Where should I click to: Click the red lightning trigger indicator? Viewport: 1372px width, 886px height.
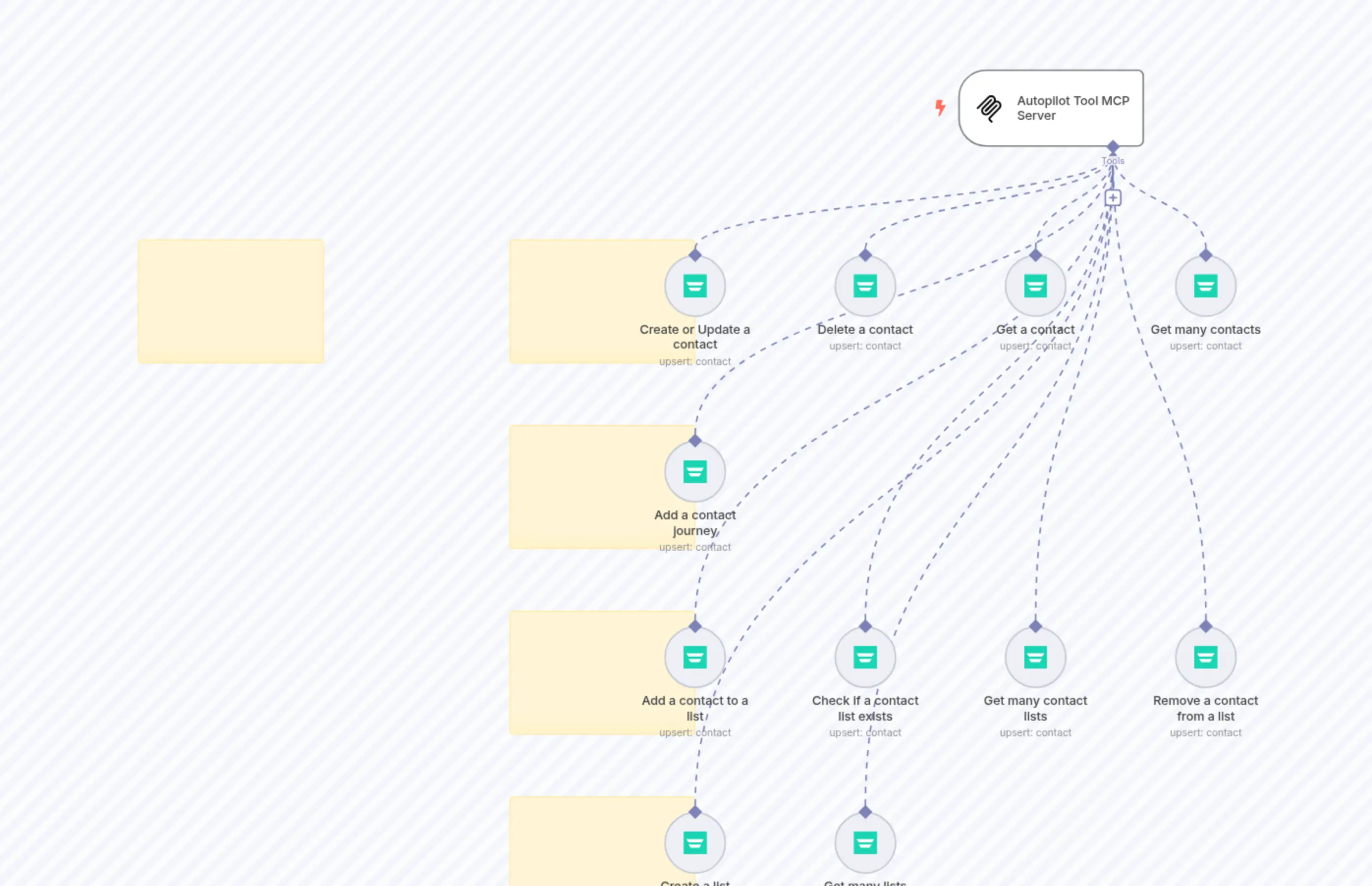[x=940, y=108]
